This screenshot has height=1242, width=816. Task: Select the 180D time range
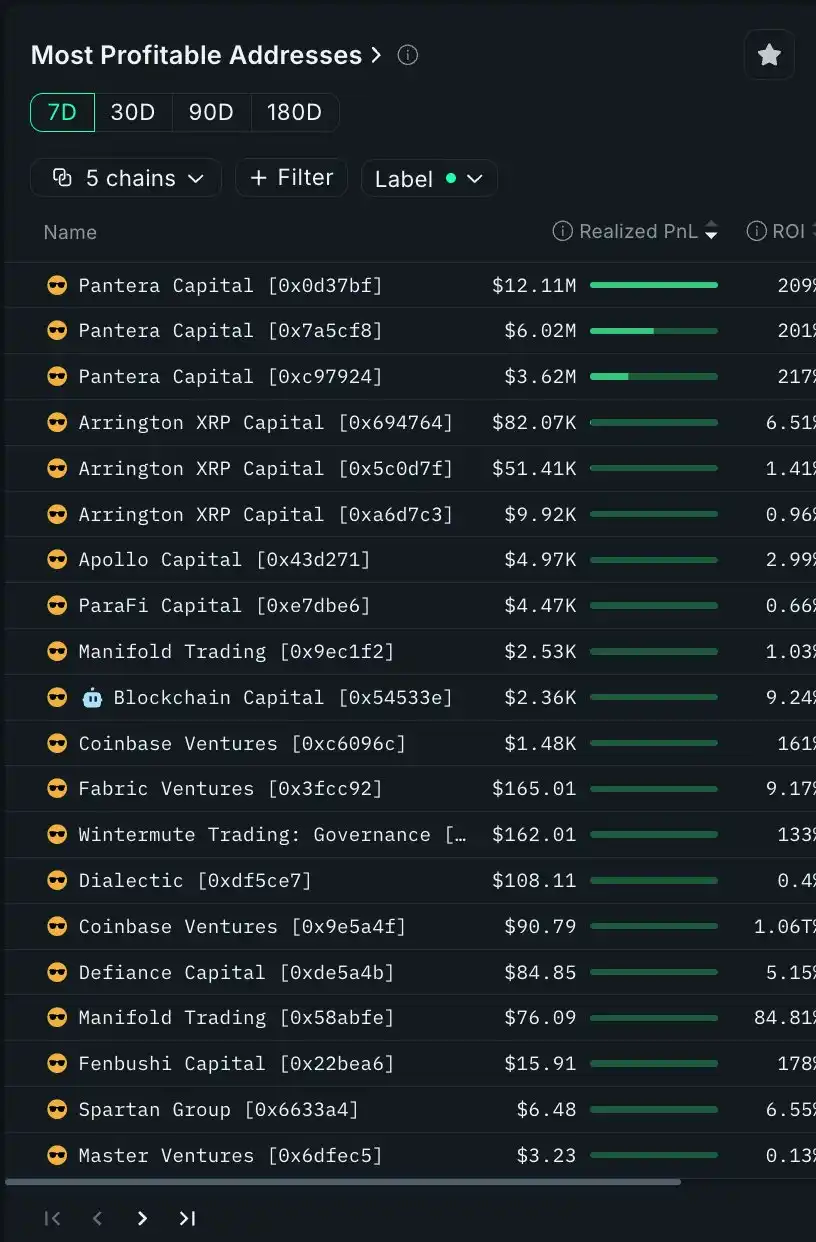295,112
